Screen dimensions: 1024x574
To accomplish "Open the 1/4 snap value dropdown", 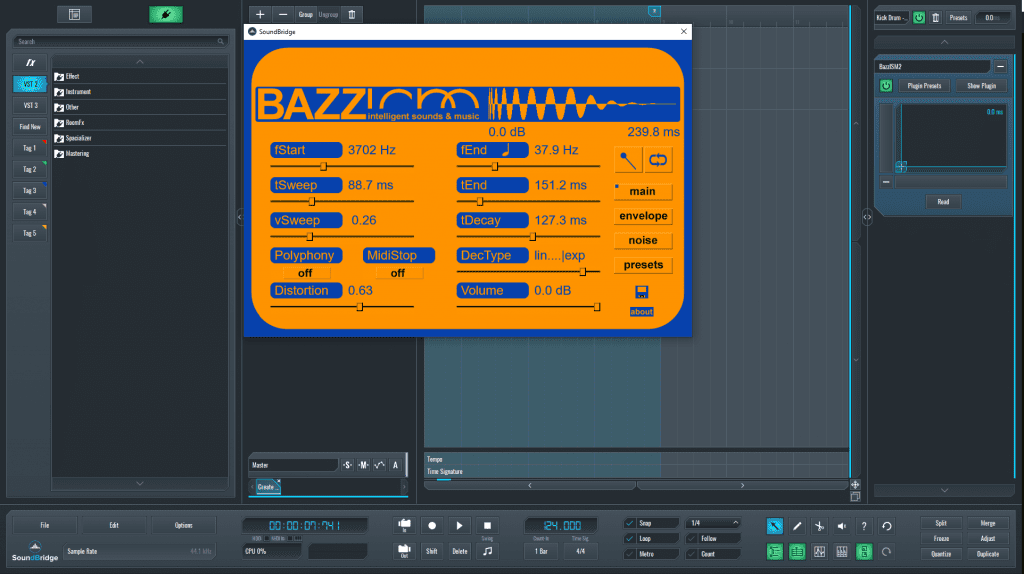I will pyautogui.click(x=714, y=523).
